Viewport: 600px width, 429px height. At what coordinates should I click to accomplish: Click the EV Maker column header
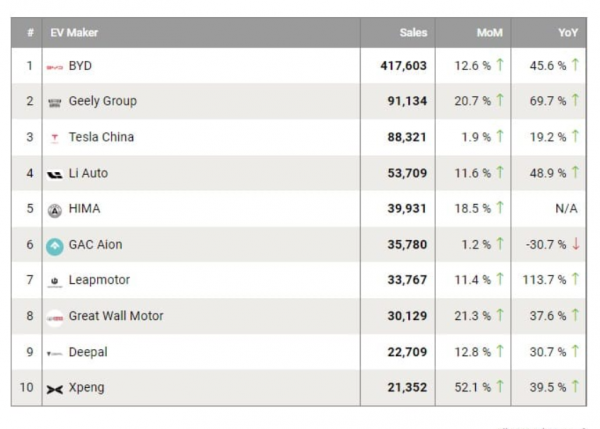point(74,32)
